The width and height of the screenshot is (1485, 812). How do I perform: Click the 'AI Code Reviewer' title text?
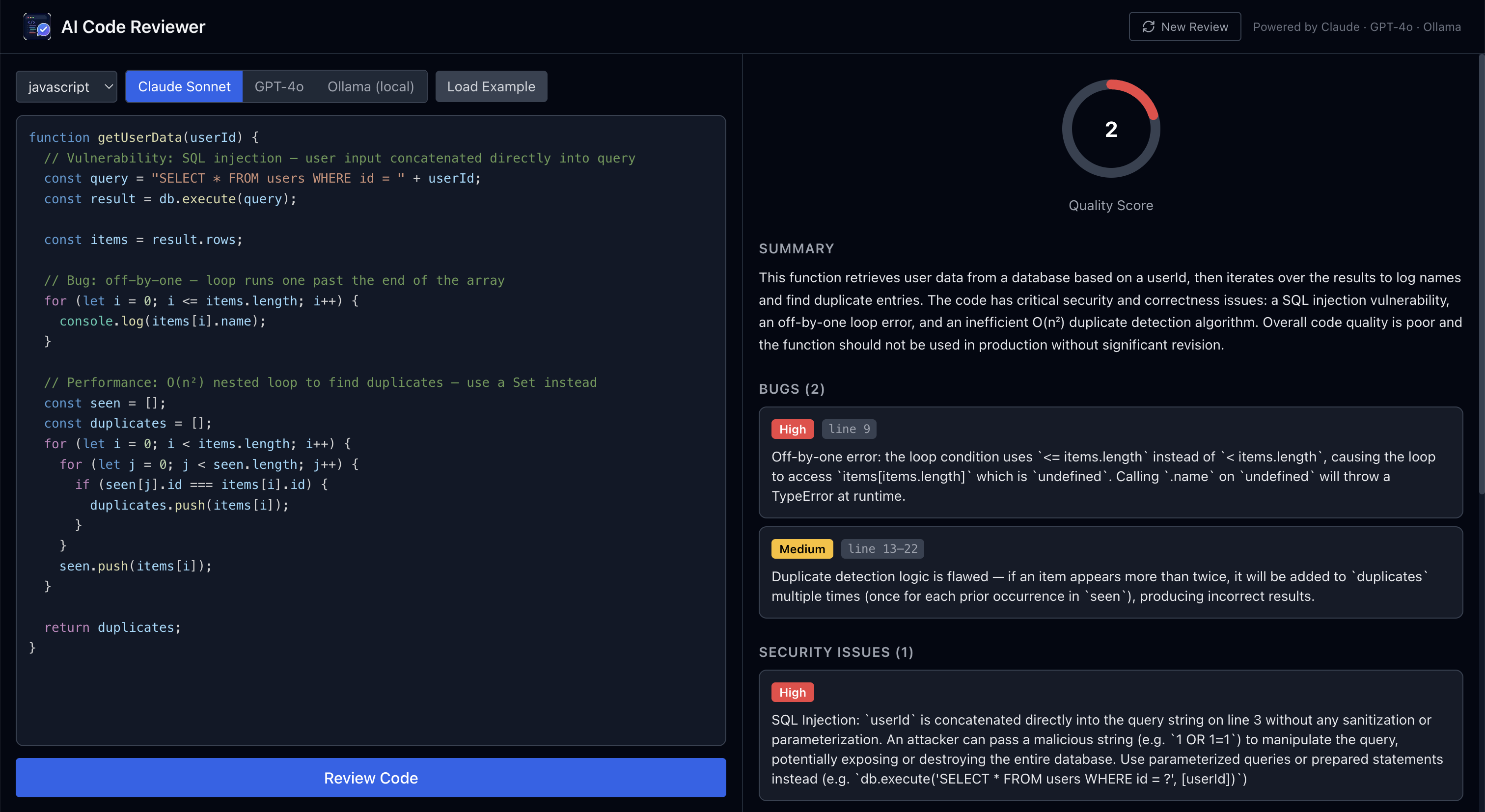pyautogui.click(x=133, y=27)
